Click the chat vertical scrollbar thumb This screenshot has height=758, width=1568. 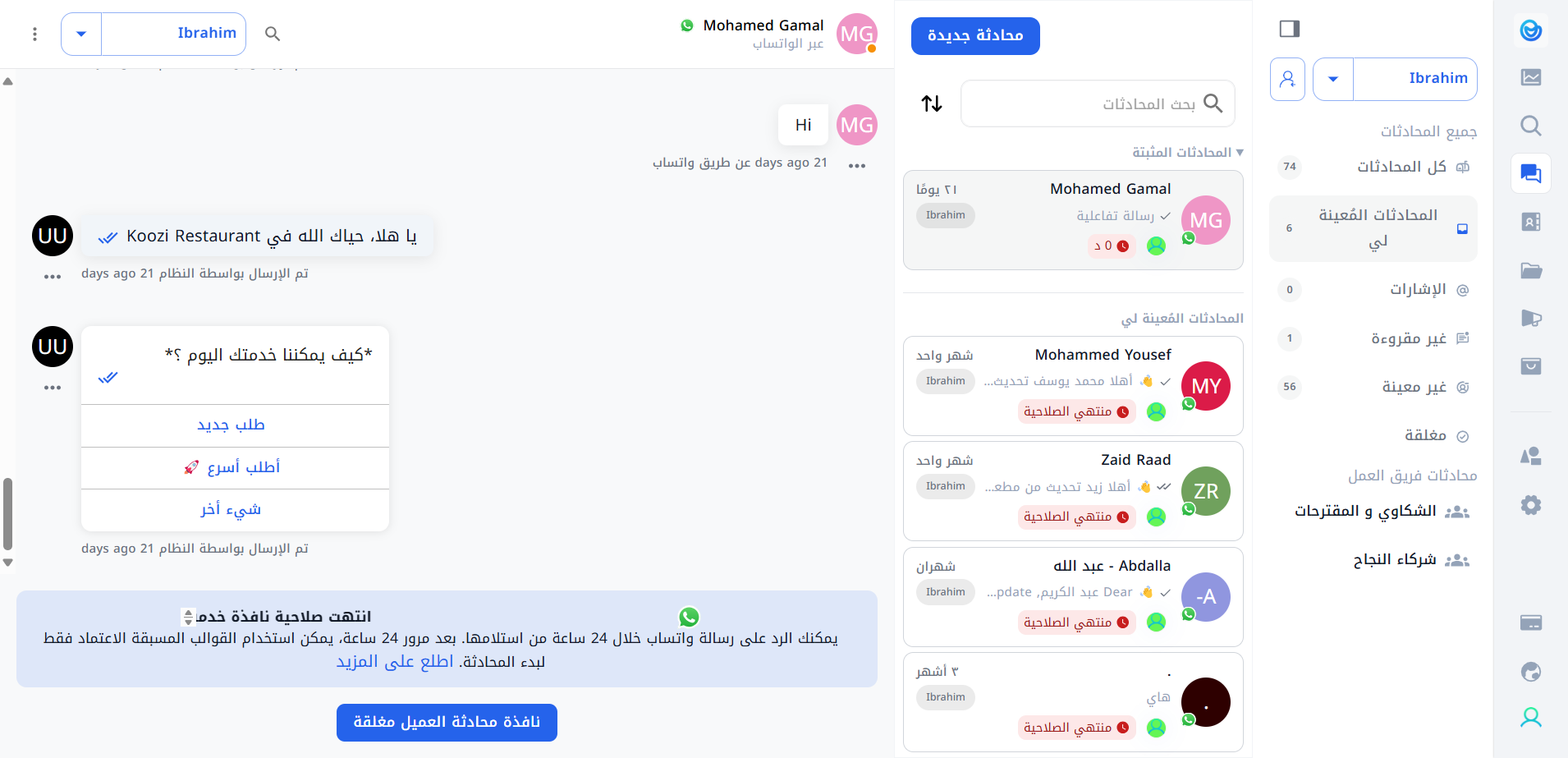(x=8, y=513)
